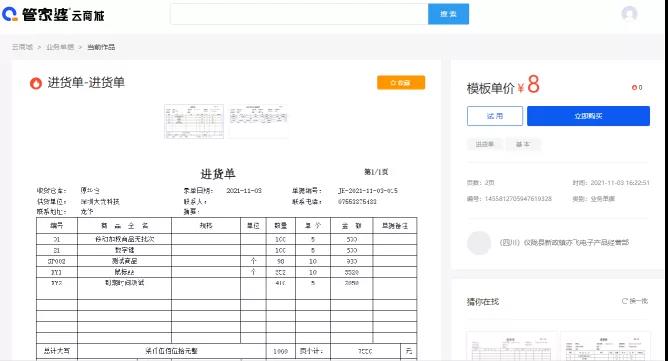Go to second breadcrumb link 业务单据
The image size is (668, 361).
point(60,47)
